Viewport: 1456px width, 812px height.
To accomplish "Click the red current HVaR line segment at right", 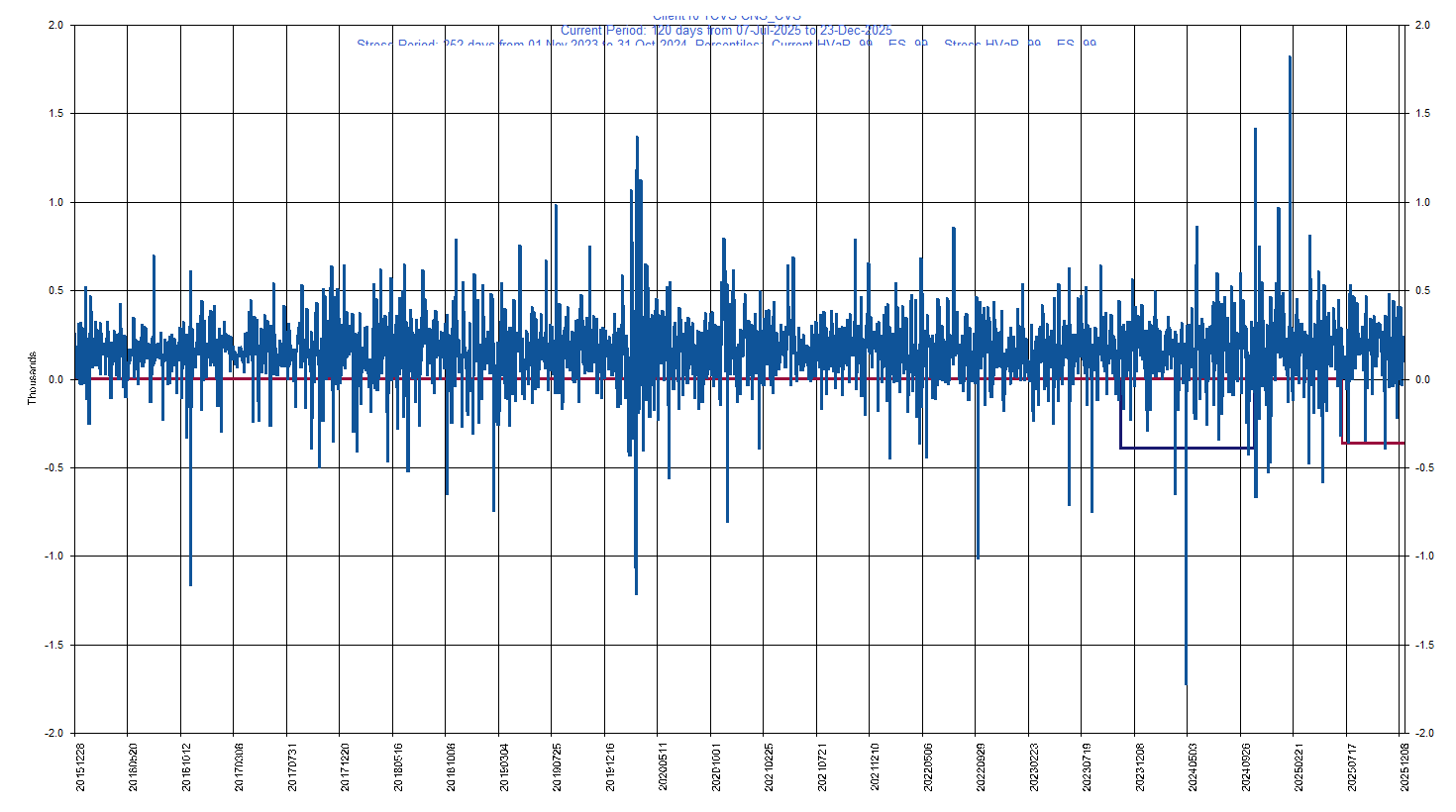I will (x=1373, y=443).
